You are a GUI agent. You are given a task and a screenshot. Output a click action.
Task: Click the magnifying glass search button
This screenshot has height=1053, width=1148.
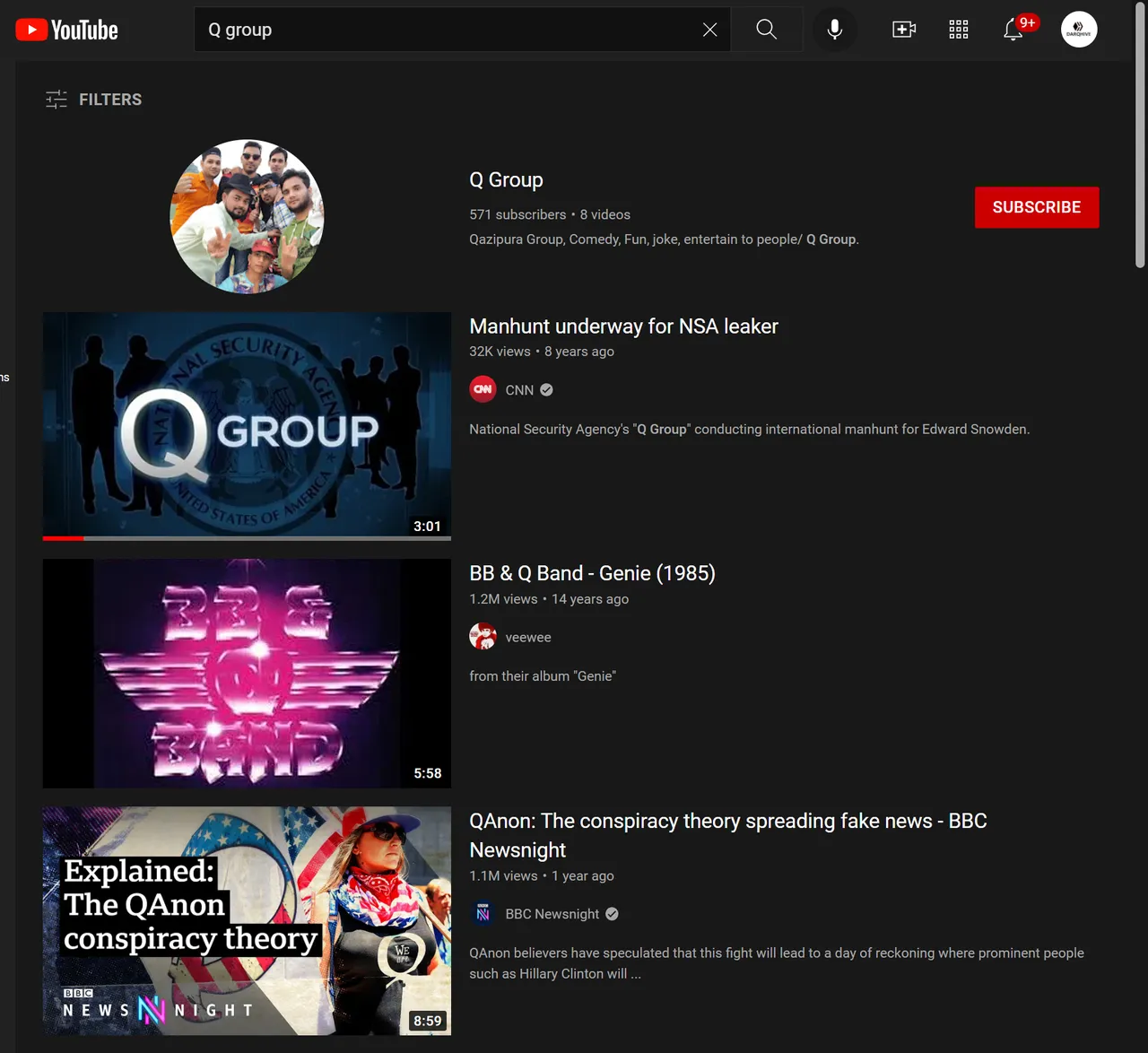[767, 30]
